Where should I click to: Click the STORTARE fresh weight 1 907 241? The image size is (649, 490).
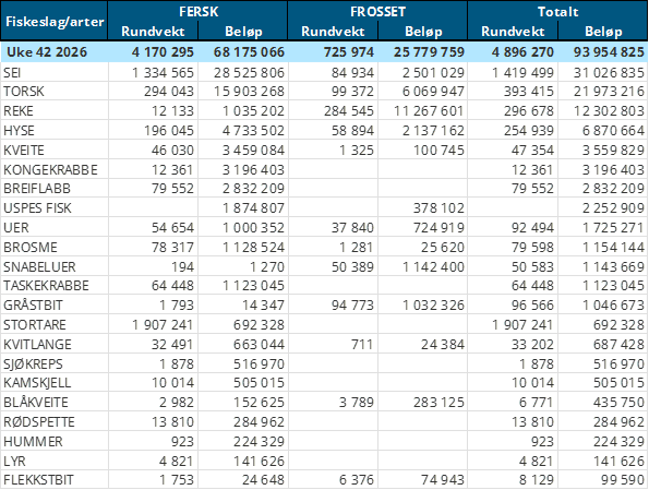pyautogui.click(x=162, y=325)
